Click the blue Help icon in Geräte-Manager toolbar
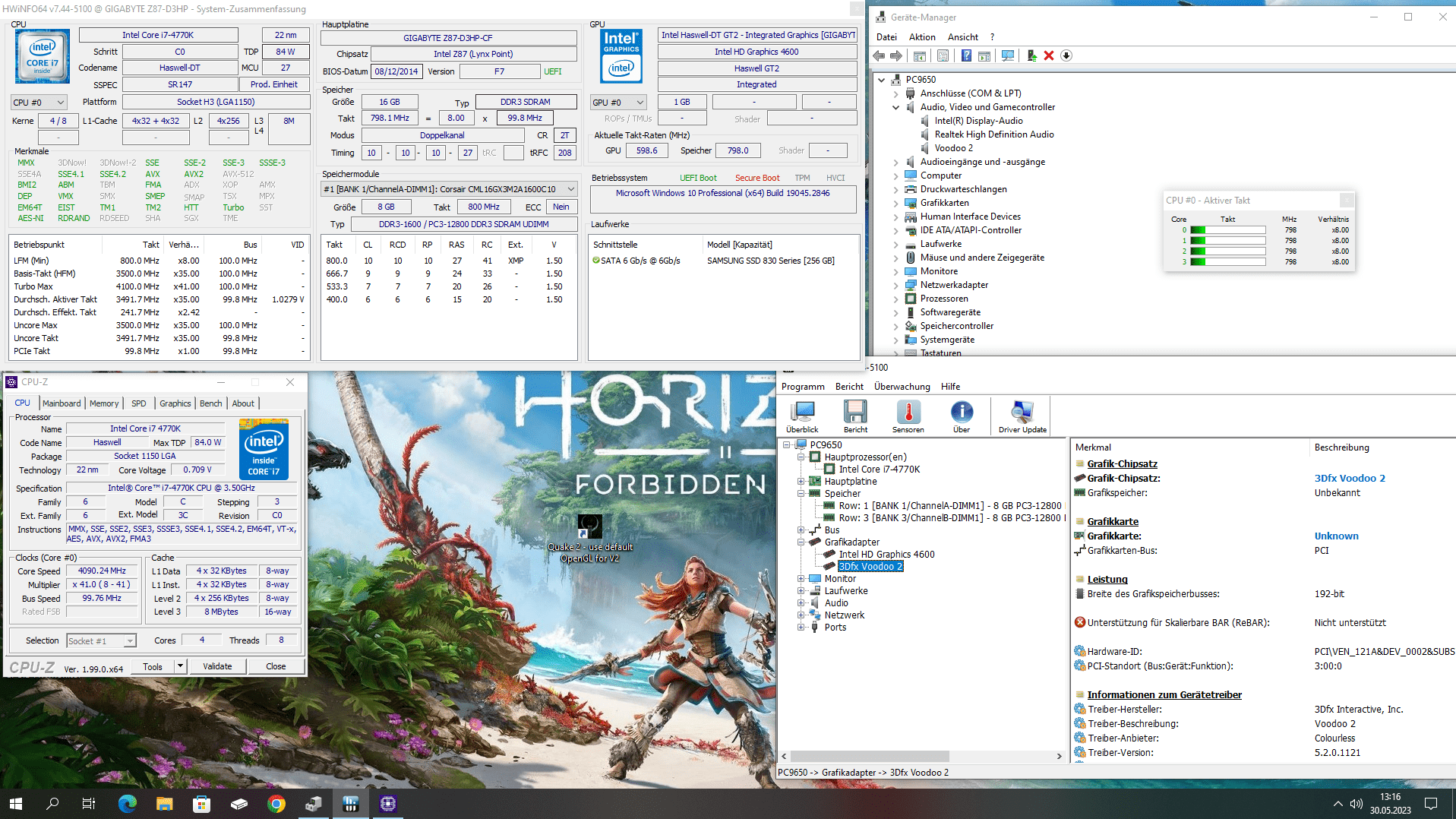This screenshot has height=819, width=1456. (966, 55)
